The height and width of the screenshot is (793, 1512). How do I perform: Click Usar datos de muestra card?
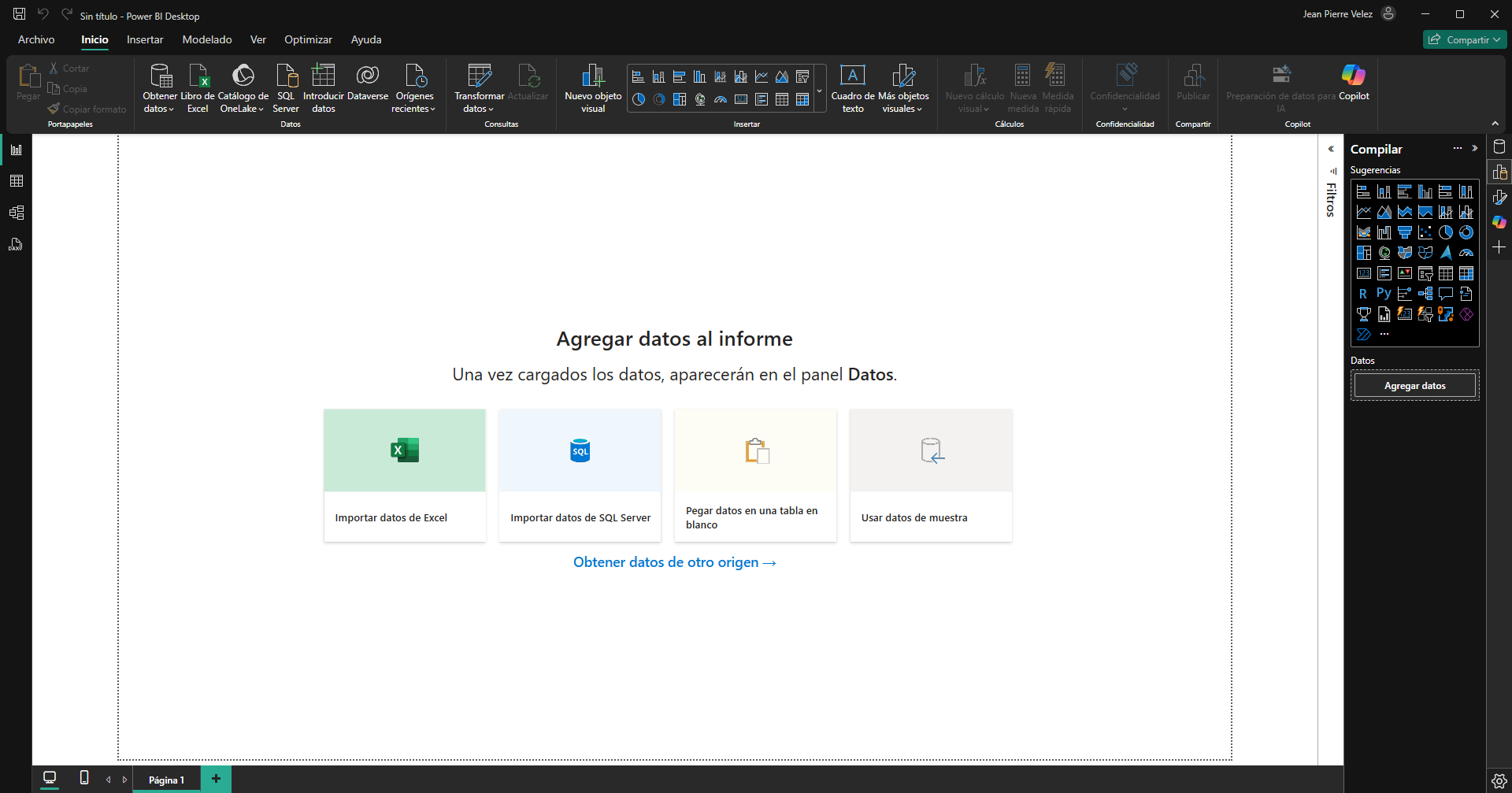(931, 475)
